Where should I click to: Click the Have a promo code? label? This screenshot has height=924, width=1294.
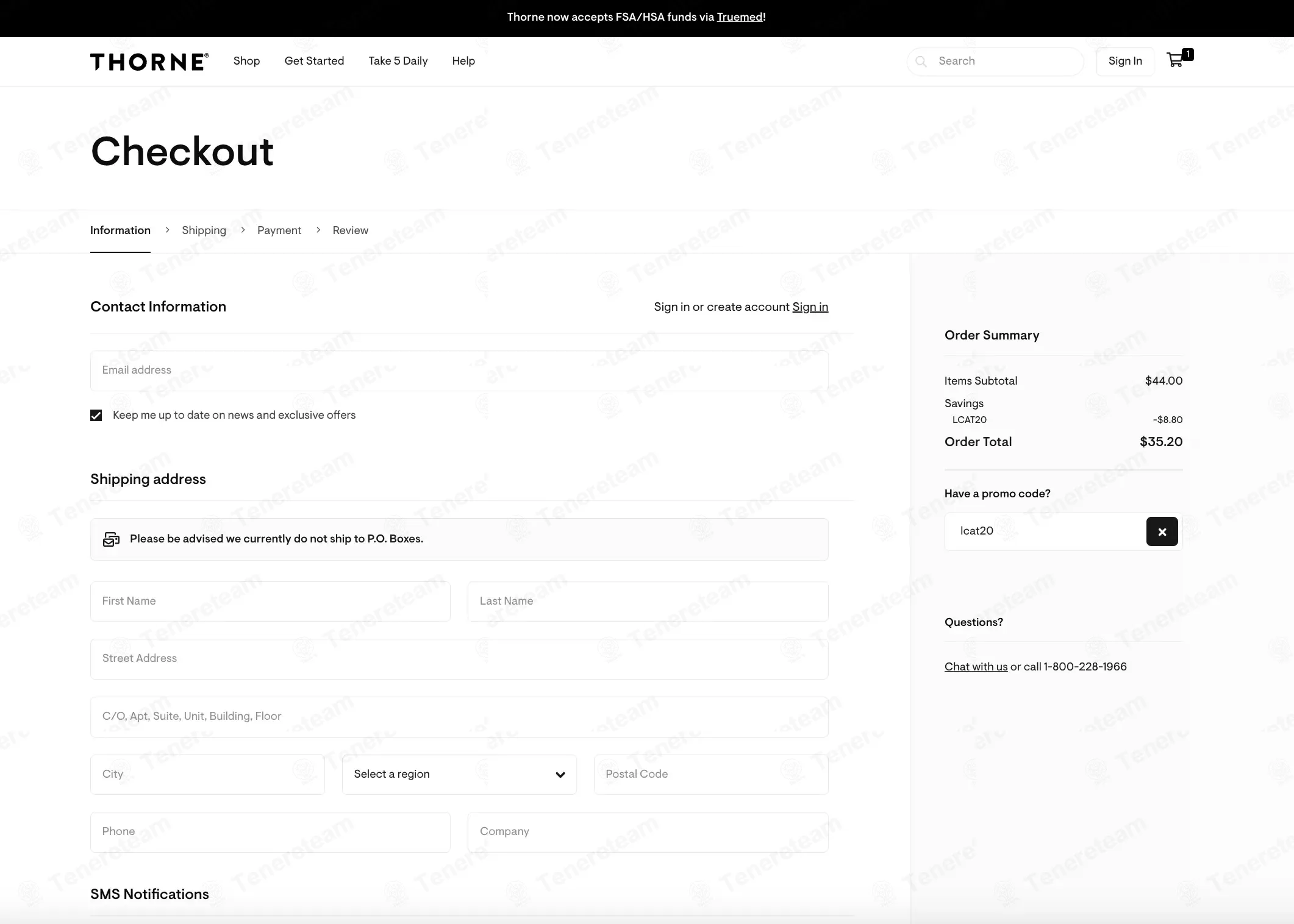[998, 494]
